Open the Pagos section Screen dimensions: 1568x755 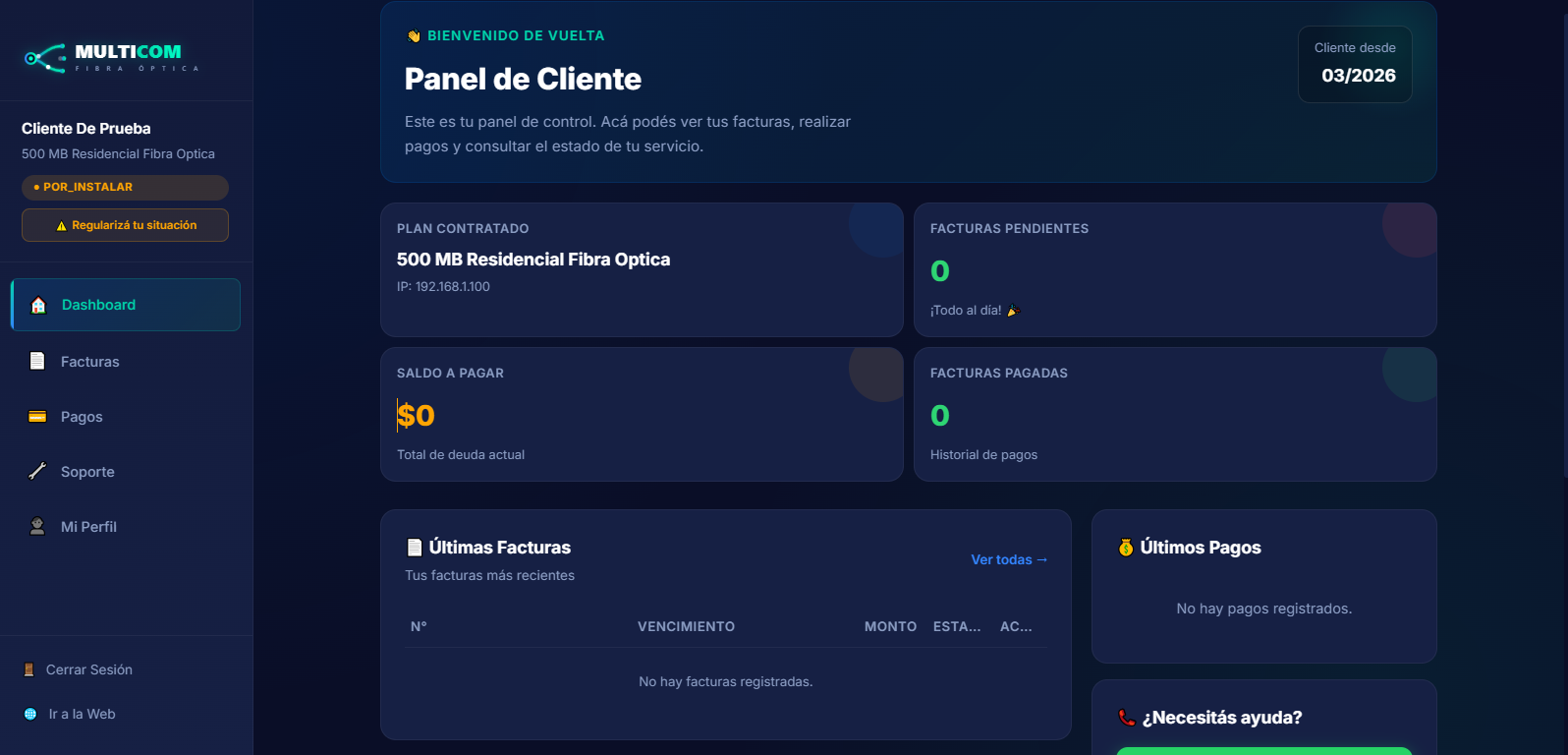pyautogui.click(x=126, y=417)
